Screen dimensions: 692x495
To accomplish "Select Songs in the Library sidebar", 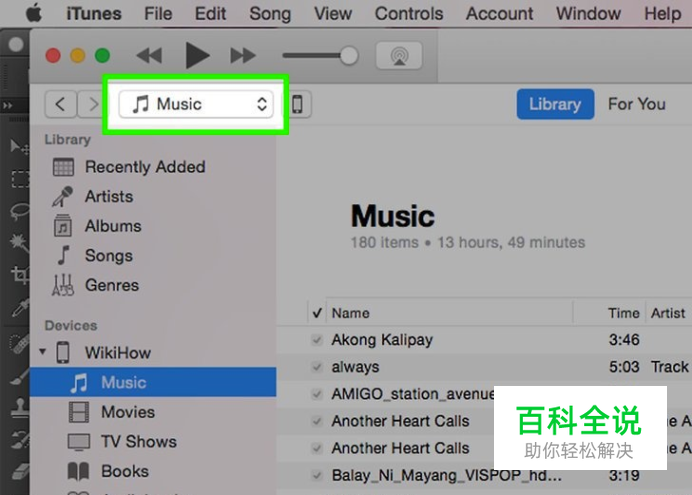I will pyautogui.click(x=109, y=256).
